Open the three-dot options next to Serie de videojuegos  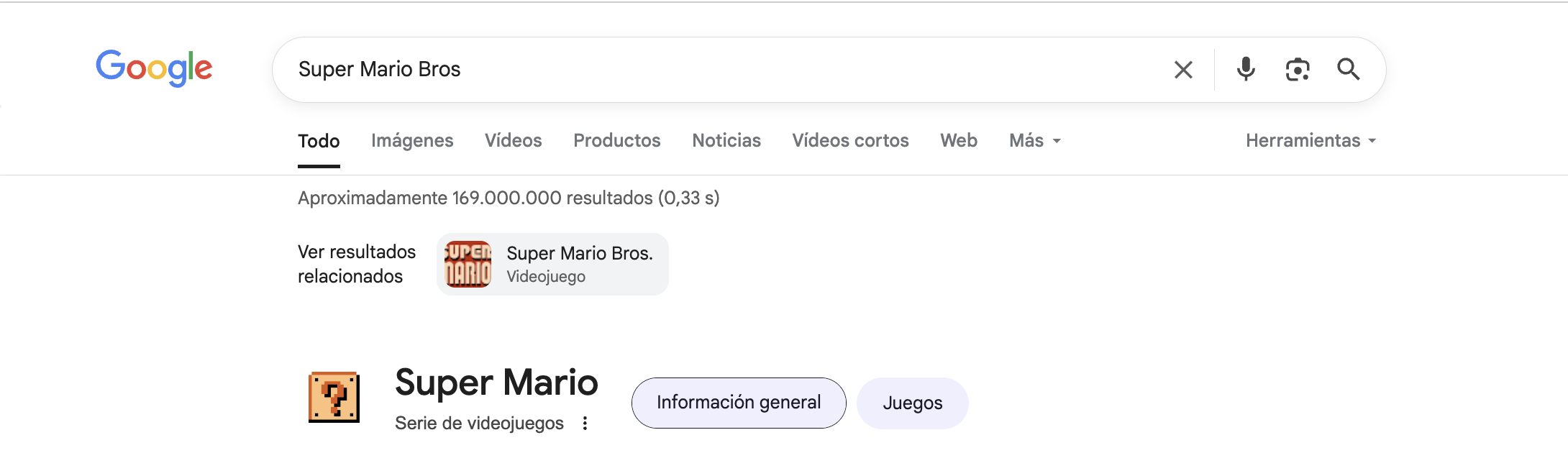(x=585, y=424)
